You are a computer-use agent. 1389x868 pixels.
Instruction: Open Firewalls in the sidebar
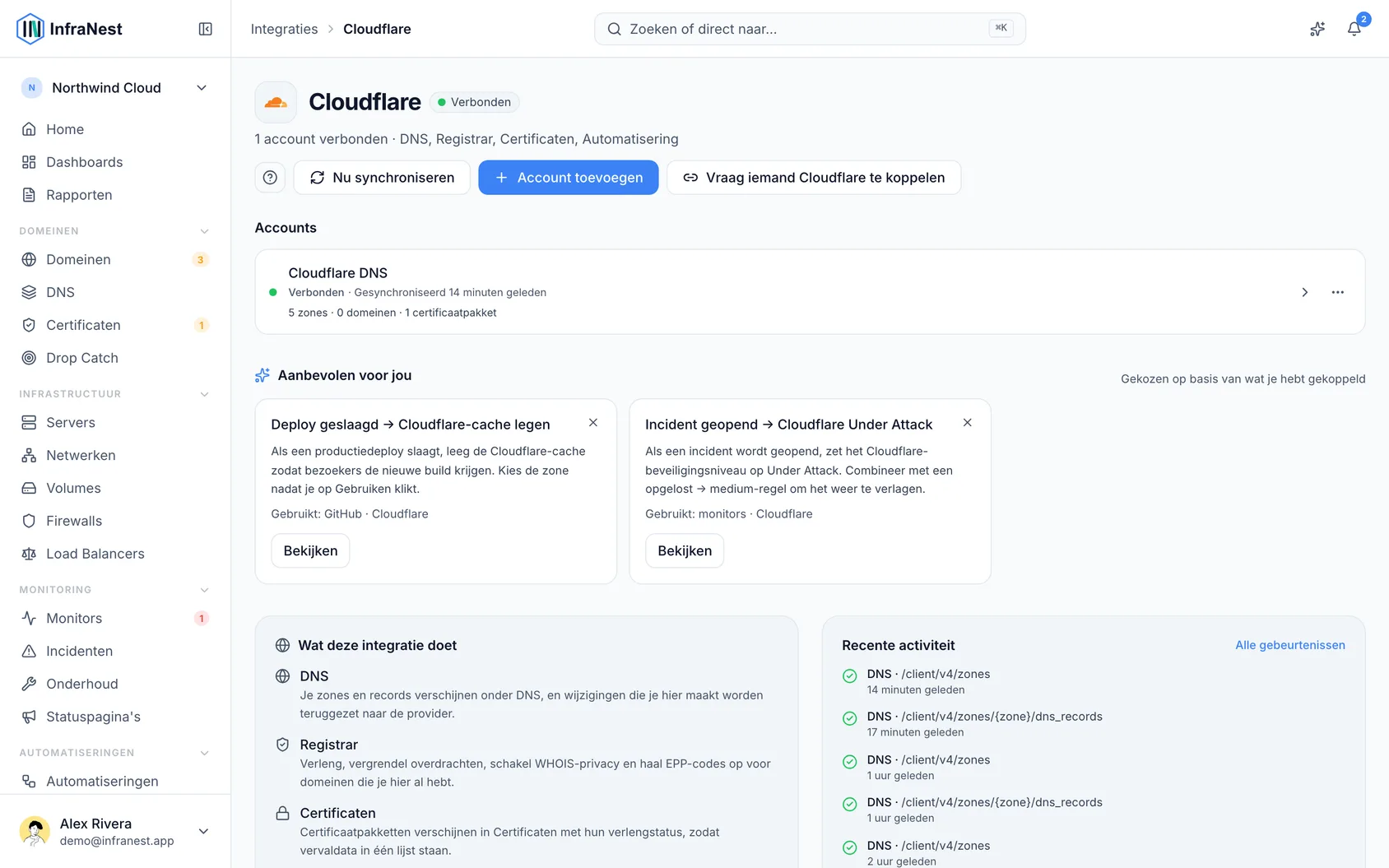pos(115,521)
